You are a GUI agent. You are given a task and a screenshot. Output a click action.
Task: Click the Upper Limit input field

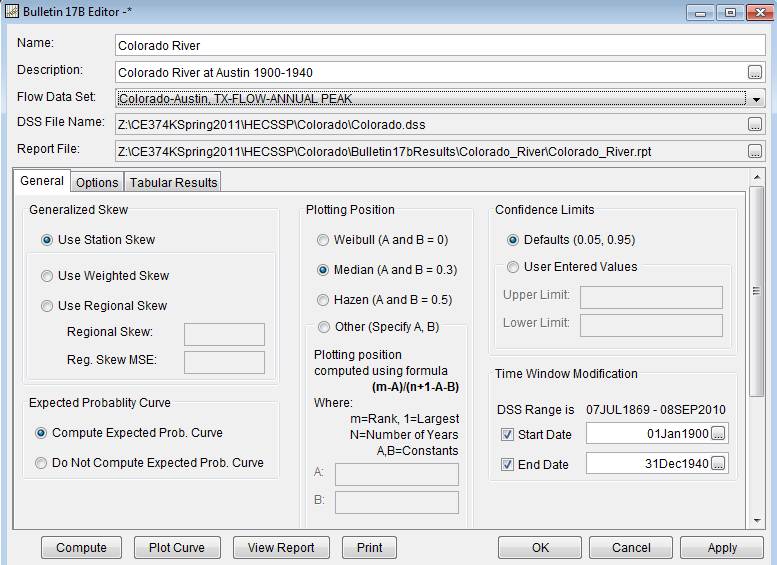(651, 297)
